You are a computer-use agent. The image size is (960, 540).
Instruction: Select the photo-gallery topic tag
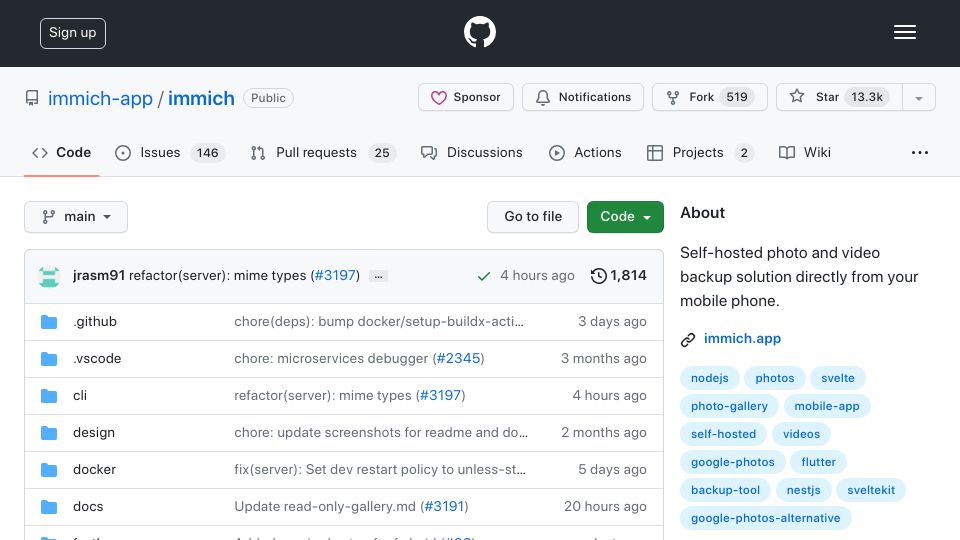(729, 406)
